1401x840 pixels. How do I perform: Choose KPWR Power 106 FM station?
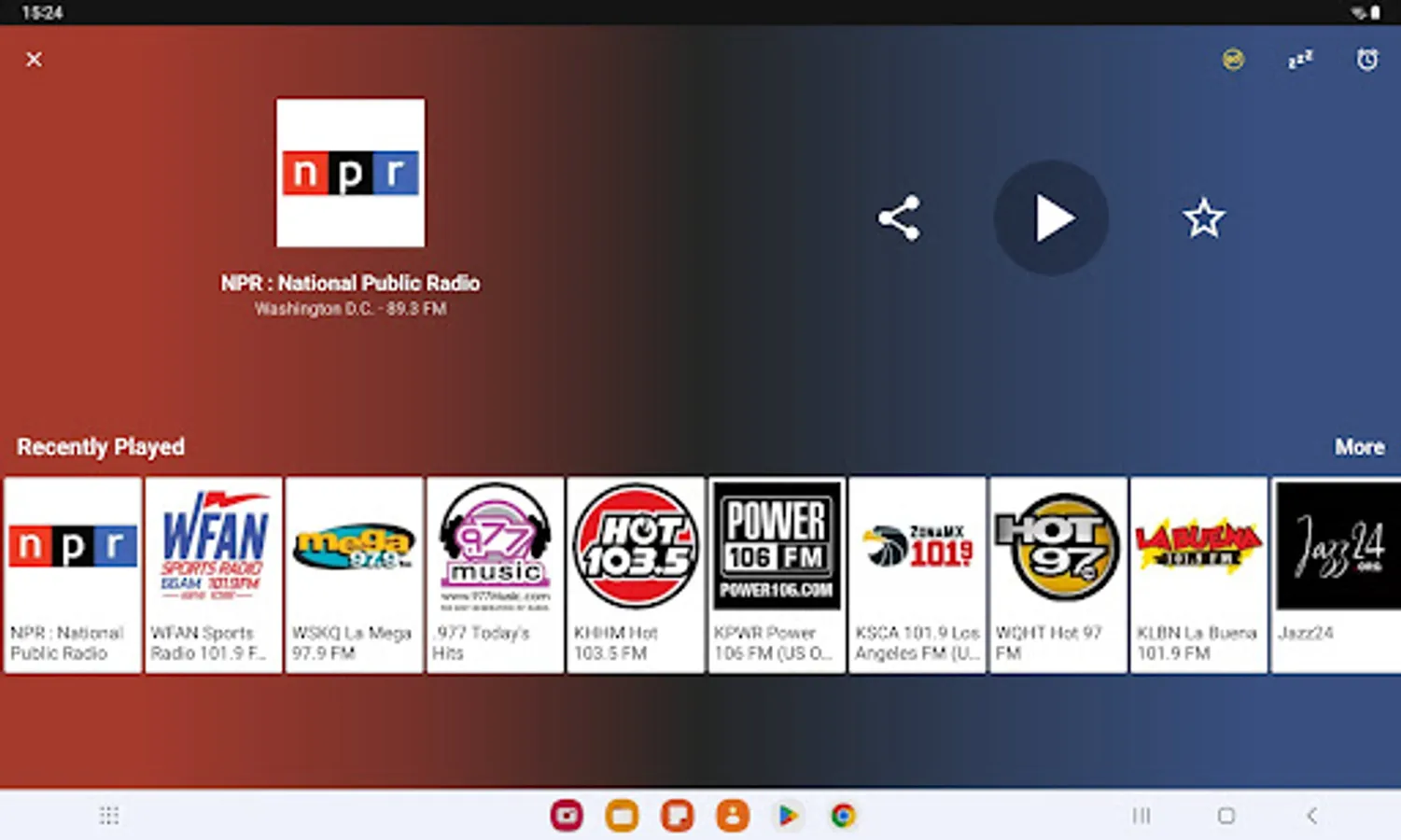pyautogui.click(x=777, y=575)
